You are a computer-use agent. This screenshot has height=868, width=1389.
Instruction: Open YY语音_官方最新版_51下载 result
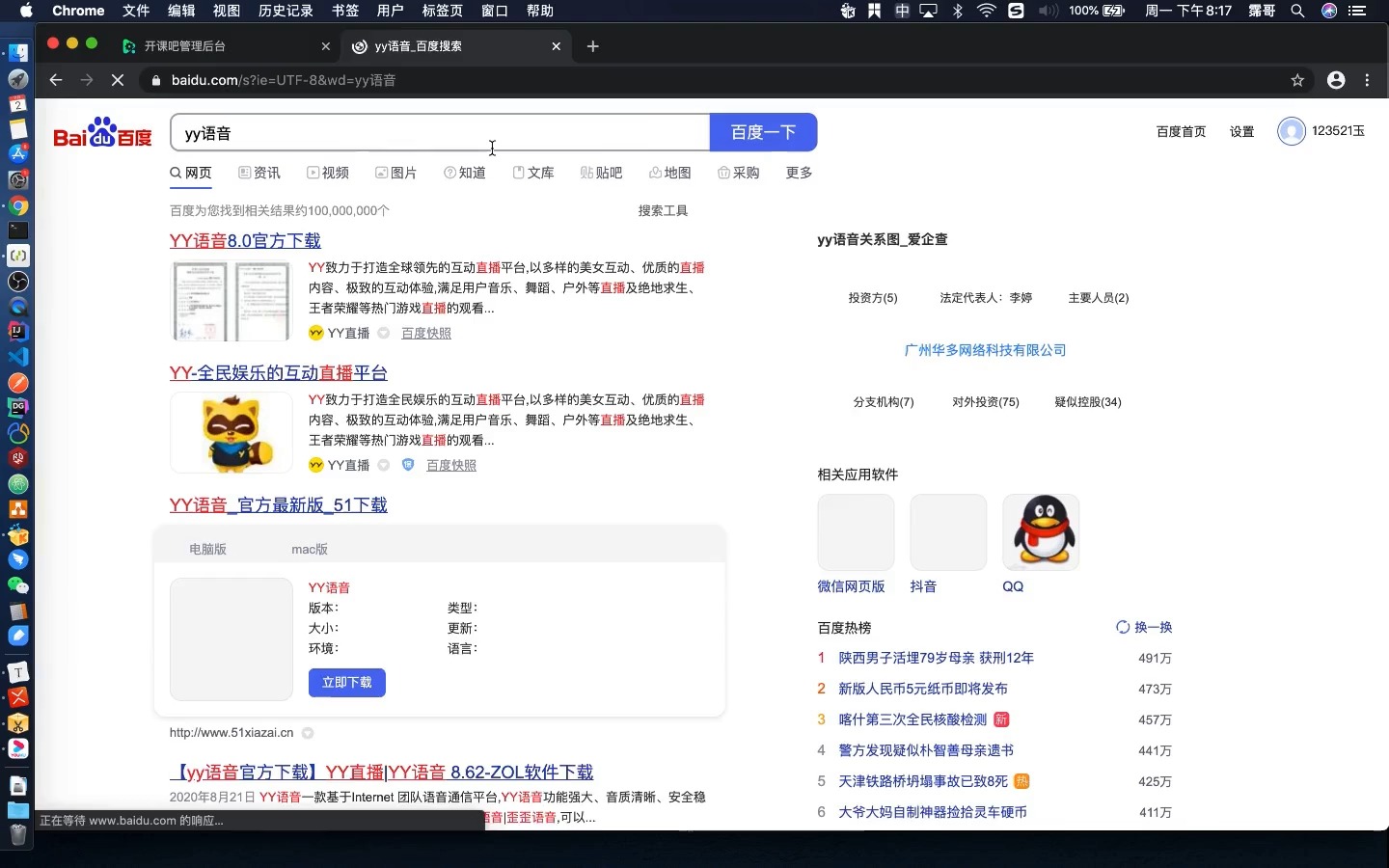279,504
